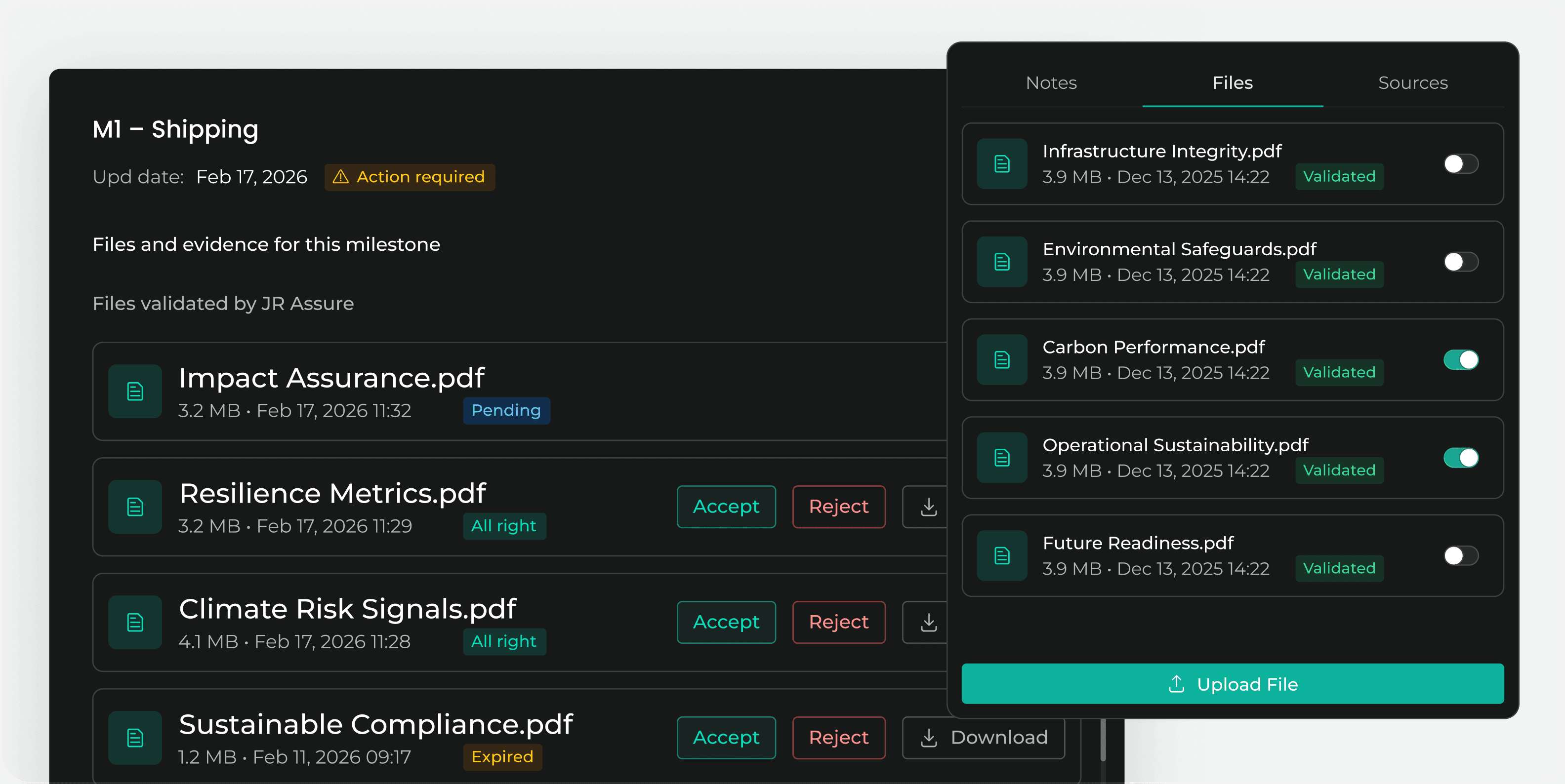1565x784 pixels.
Task: Click the Infrastructure Integrity.pdf file icon
Action: coord(1001,164)
